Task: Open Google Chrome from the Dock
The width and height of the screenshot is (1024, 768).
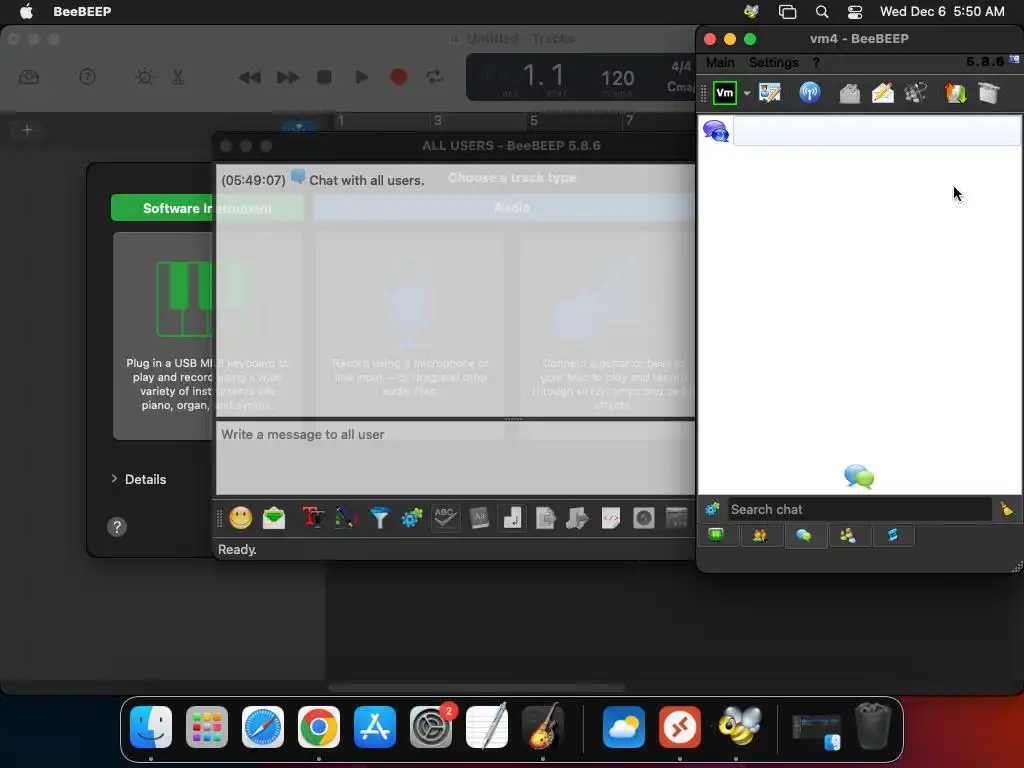Action: tap(319, 727)
